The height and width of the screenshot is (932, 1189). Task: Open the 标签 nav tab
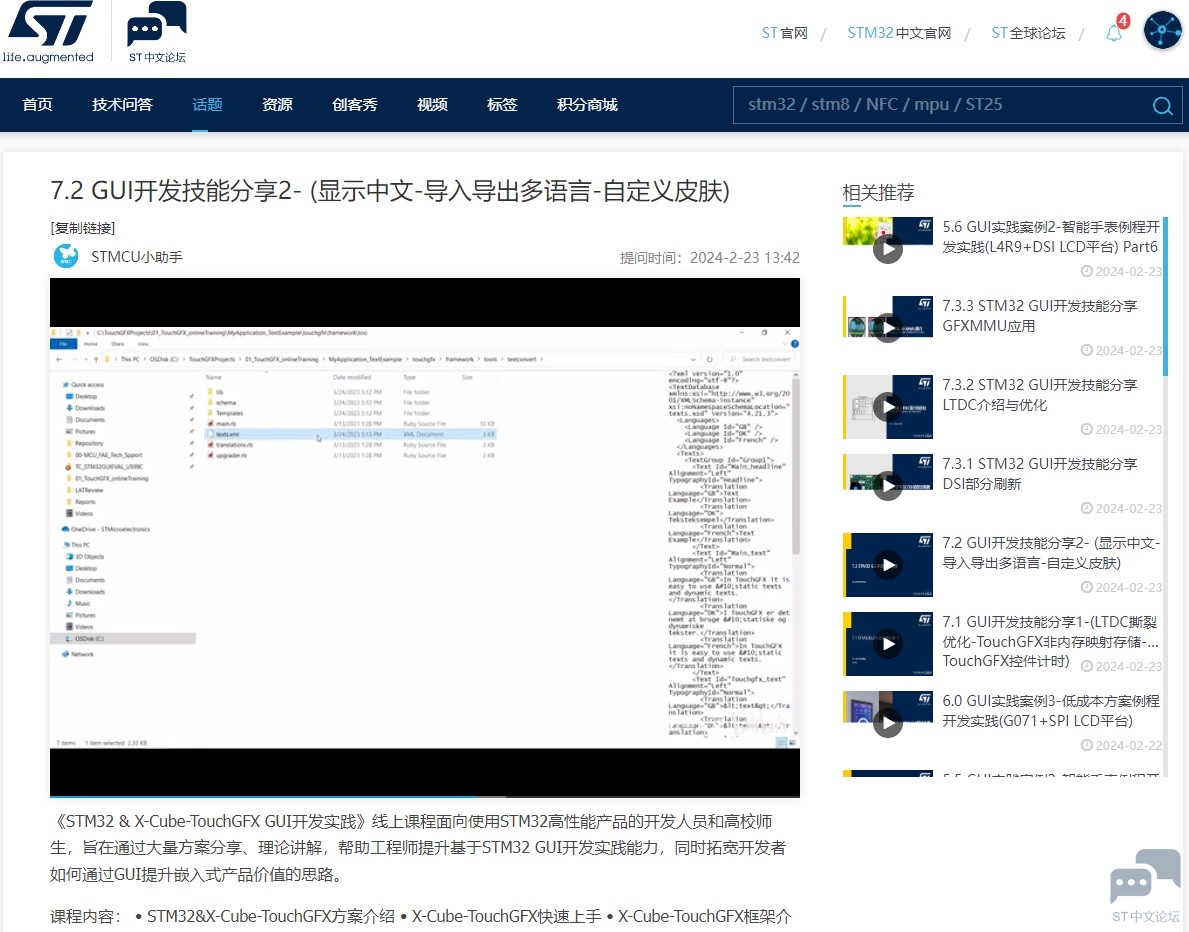point(502,105)
